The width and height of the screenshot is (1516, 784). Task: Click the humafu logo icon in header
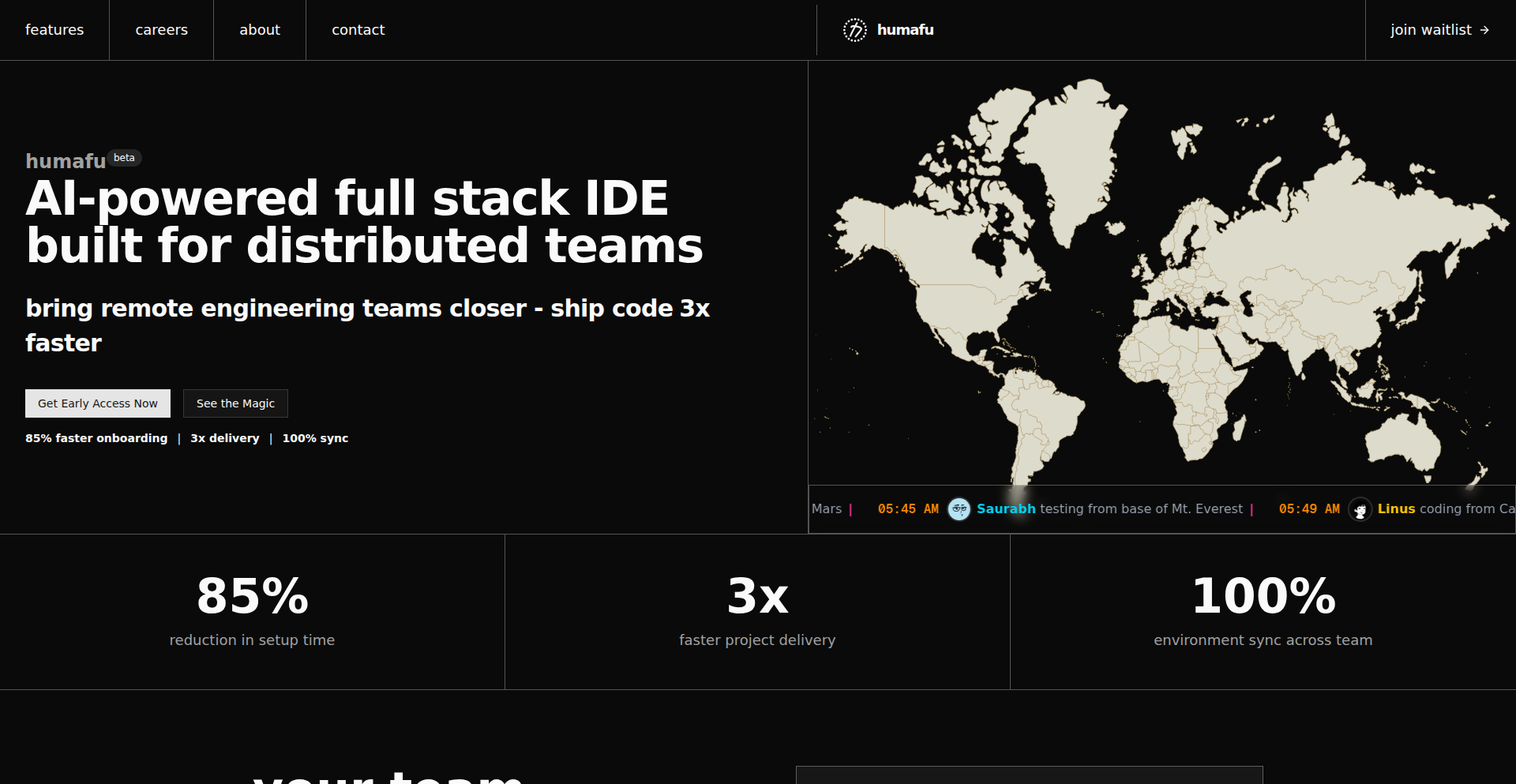click(x=854, y=30)
